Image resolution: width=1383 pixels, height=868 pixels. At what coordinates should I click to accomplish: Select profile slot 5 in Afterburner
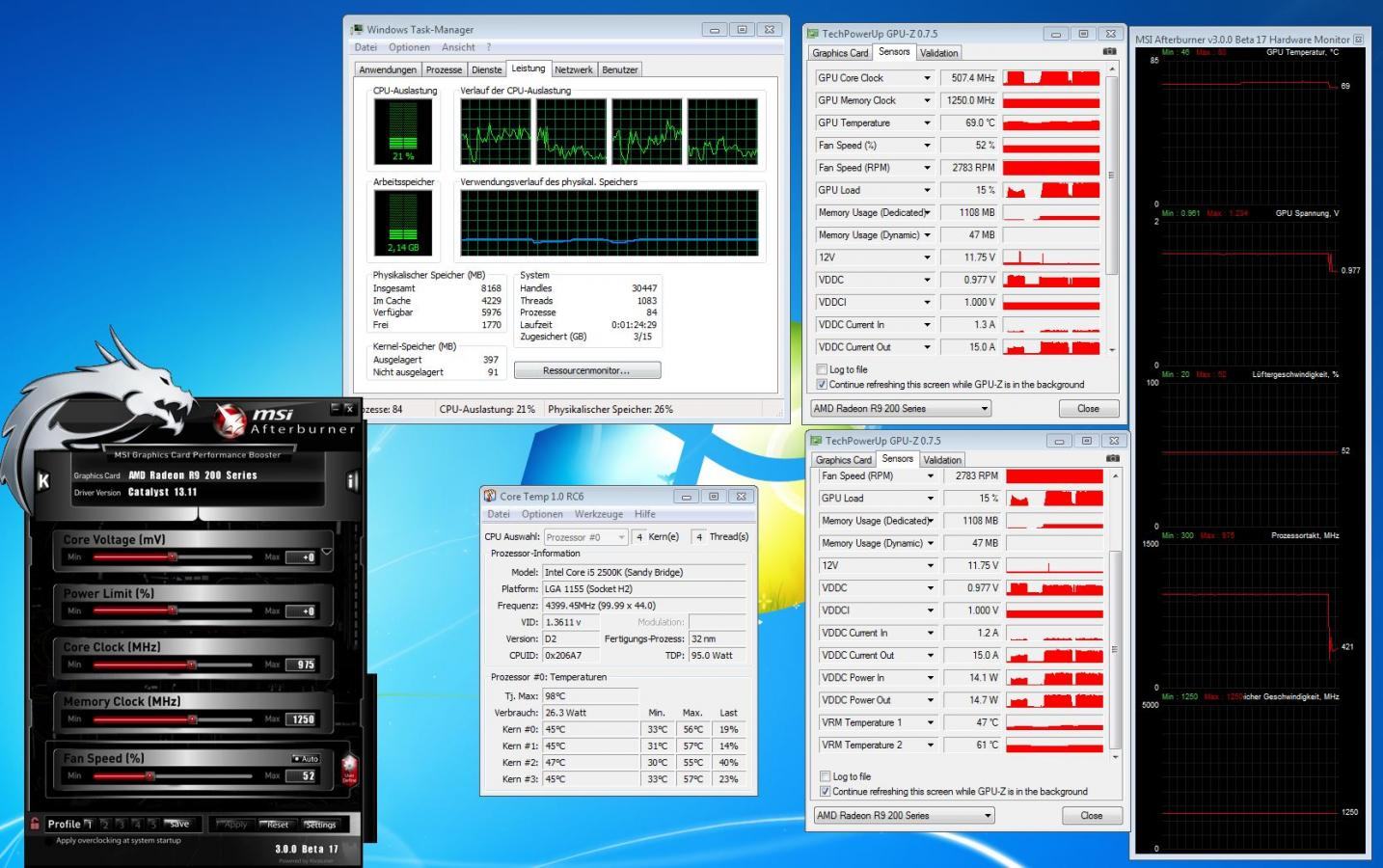coord(152,824)
